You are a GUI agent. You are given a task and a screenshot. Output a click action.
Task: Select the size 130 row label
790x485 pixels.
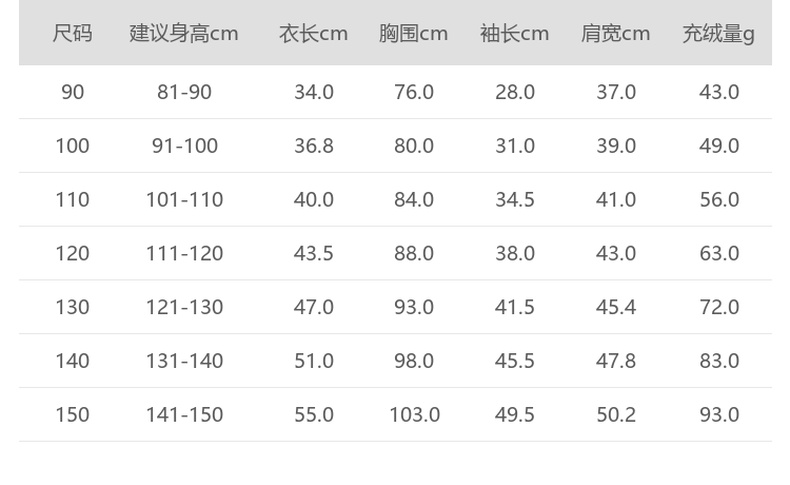pos(72,308)
